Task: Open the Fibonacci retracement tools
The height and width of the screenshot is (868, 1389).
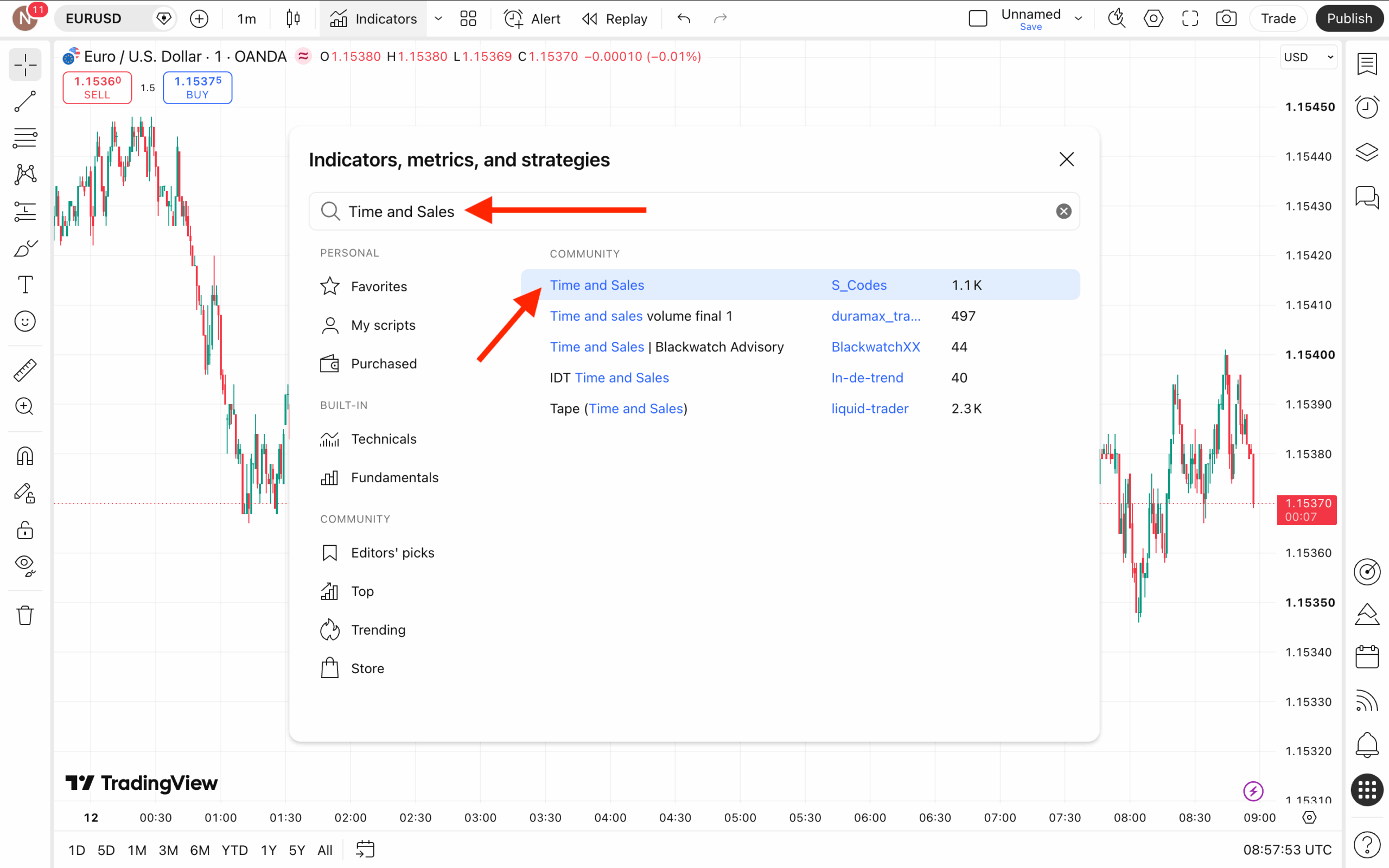Action: [24, 138]
